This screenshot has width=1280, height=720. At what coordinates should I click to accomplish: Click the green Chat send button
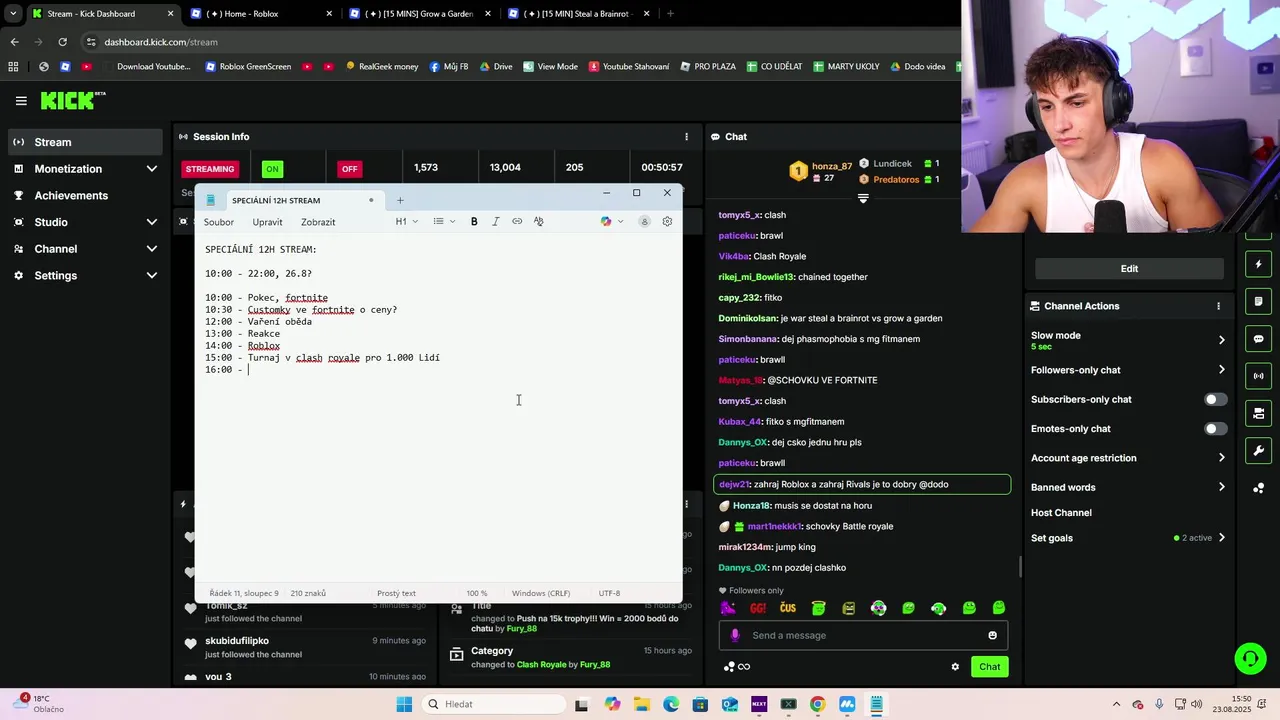click(989, 667)
